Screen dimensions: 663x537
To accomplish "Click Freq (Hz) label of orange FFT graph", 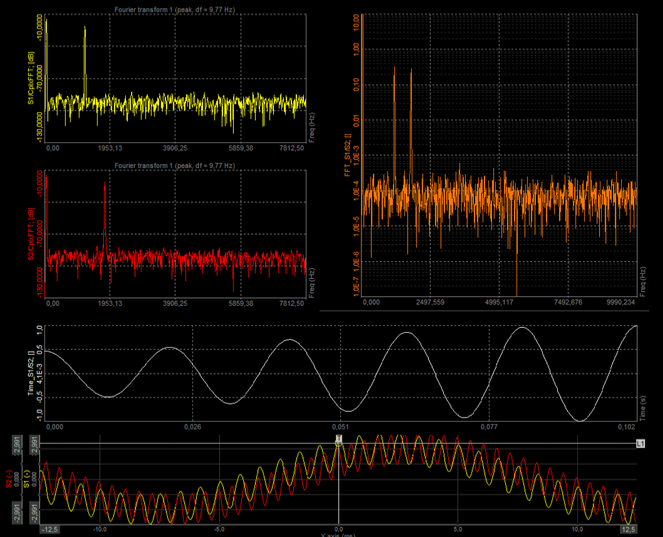I will pyautogui.click(x=643, y=282).
